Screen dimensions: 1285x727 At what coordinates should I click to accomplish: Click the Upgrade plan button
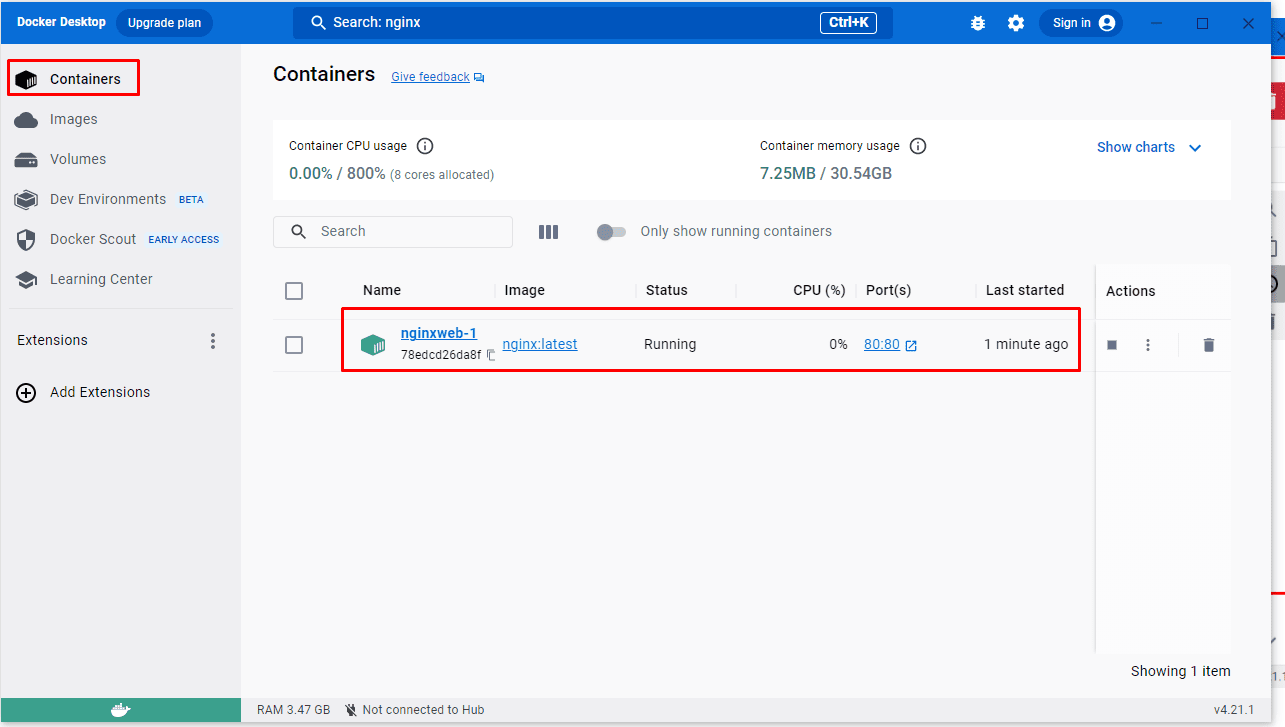(x=164, y=23)
